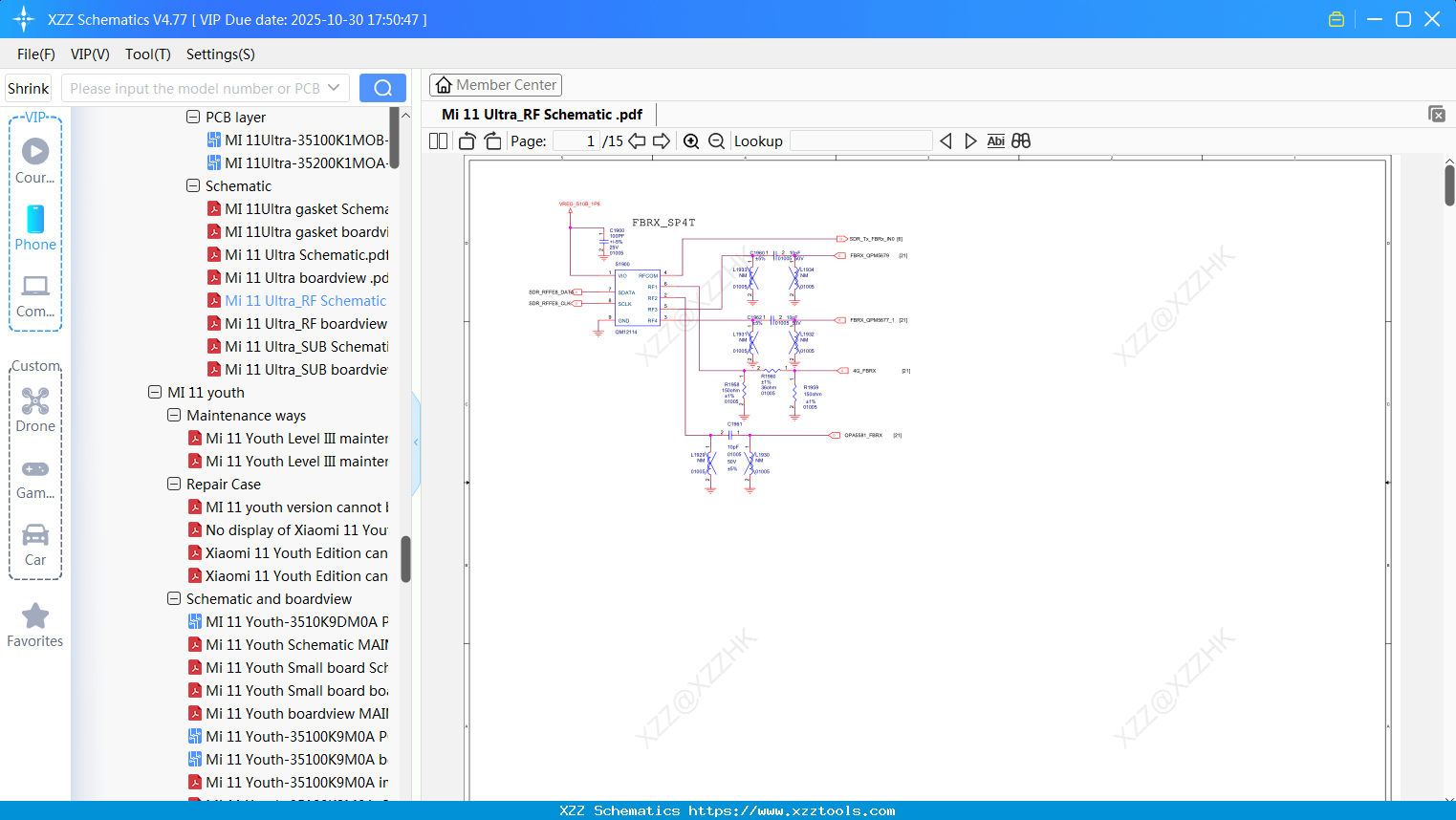Click the Lookup search input field
This screenshot has width=1456, height=820.
point(859,140)
